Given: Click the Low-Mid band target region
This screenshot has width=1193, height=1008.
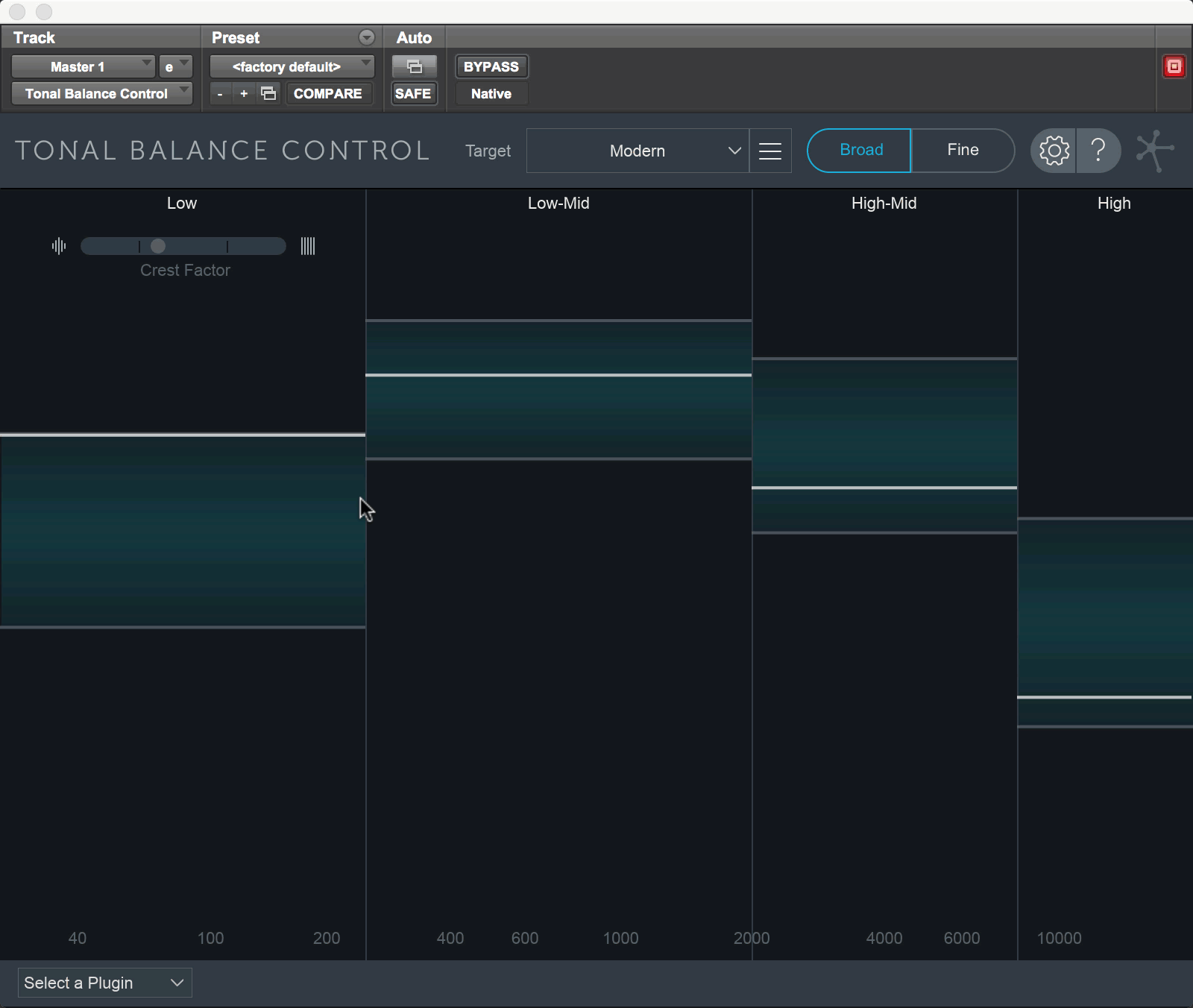Looking at the screenshot, I should (558, 389).
